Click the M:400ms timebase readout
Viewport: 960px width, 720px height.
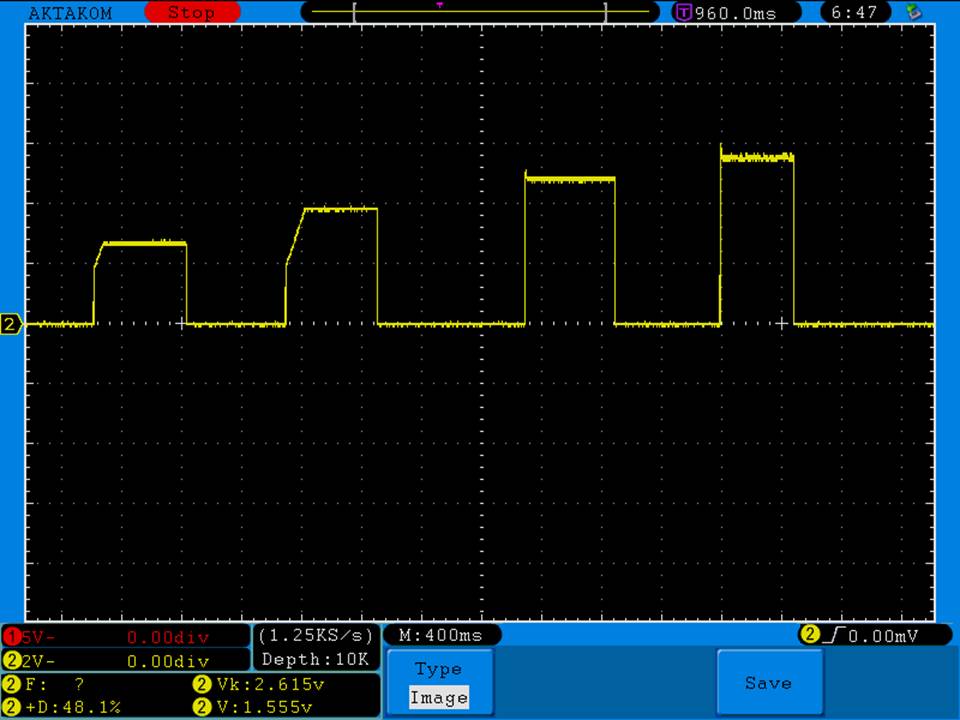coord(440,635)
